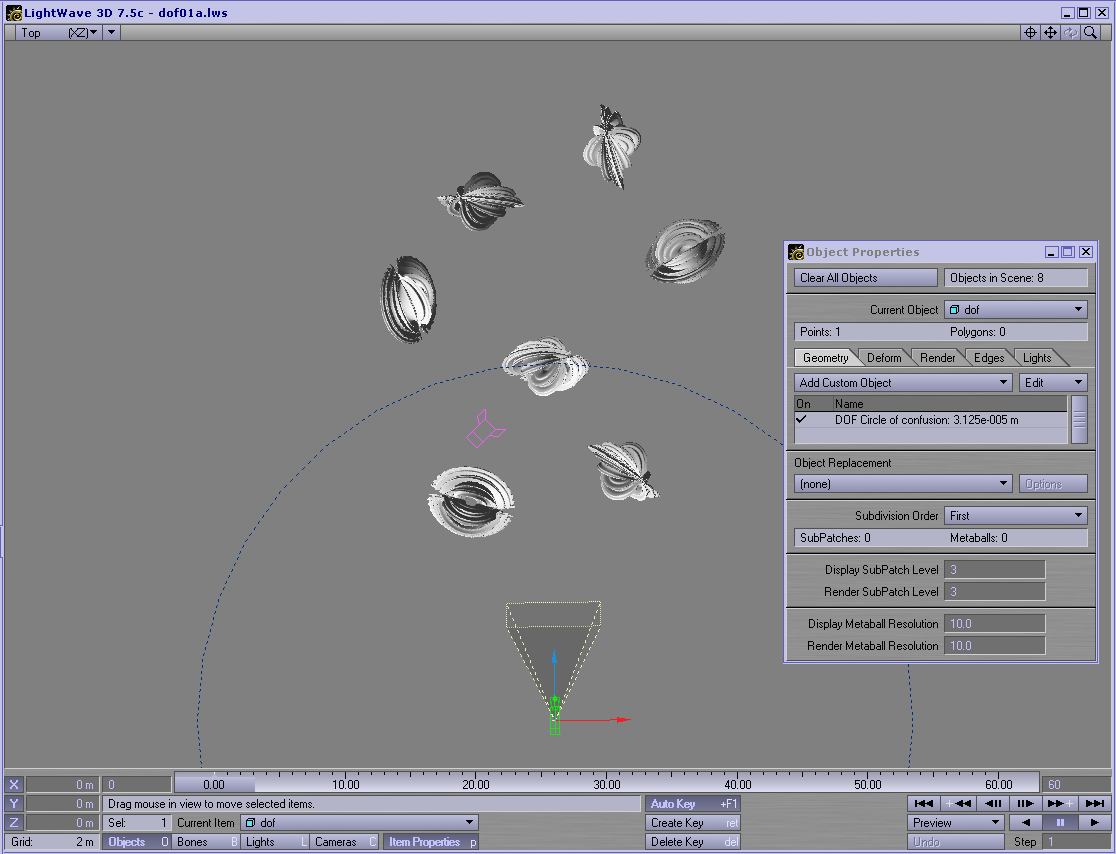The height and width of the screenshot is (854, 1116).
Task: Open the Edit dropdown in Object Properties
Action: pos(1053,383)
